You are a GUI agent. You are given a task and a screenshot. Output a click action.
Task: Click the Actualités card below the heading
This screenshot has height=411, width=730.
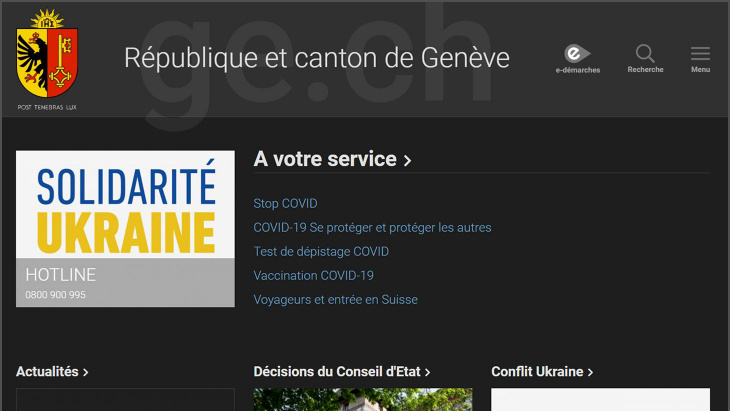tap(125, 400)
